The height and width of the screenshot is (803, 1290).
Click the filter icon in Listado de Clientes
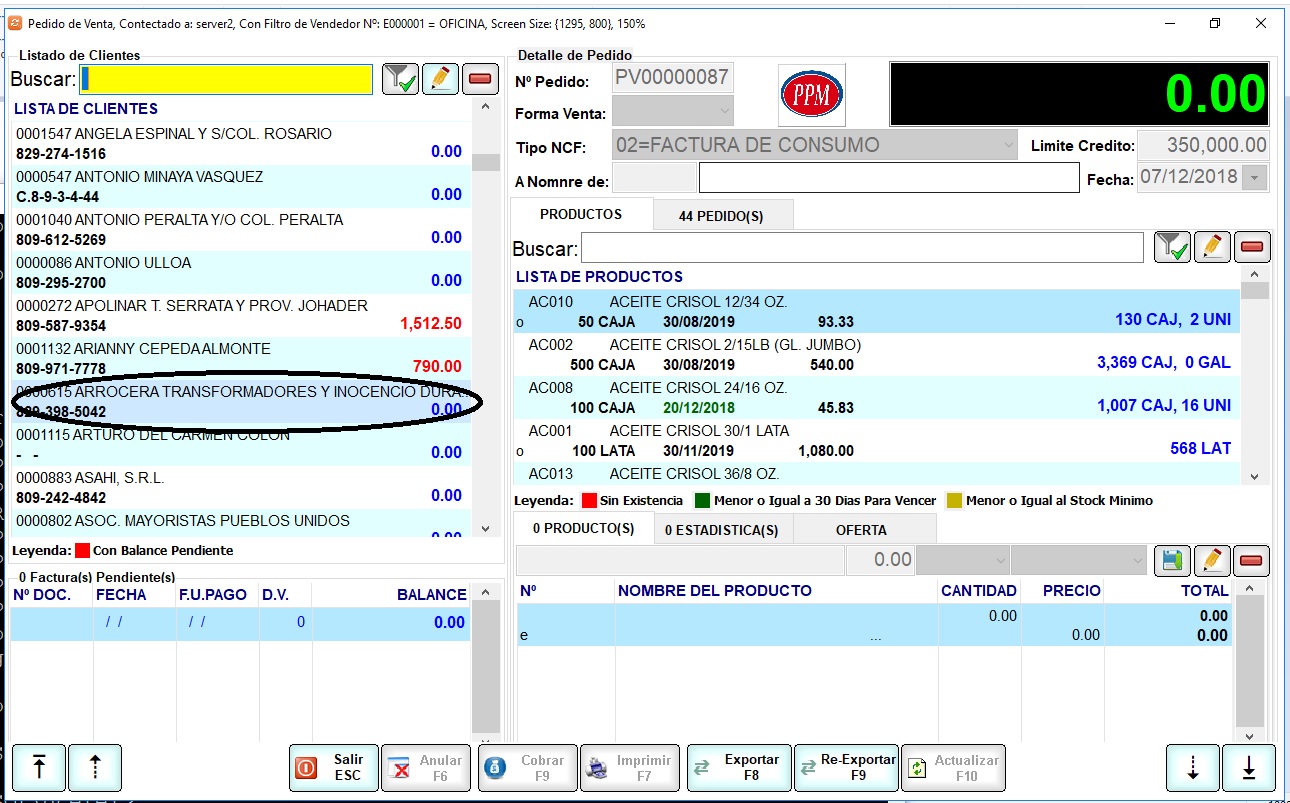pos(400,79)
